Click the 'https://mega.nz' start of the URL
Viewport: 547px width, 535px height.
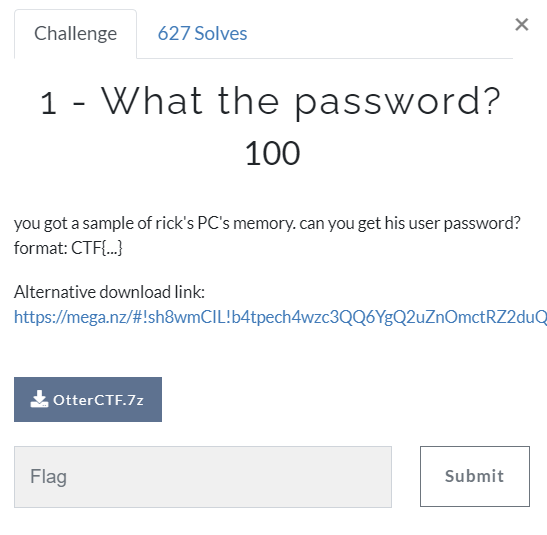click(70, 317)
